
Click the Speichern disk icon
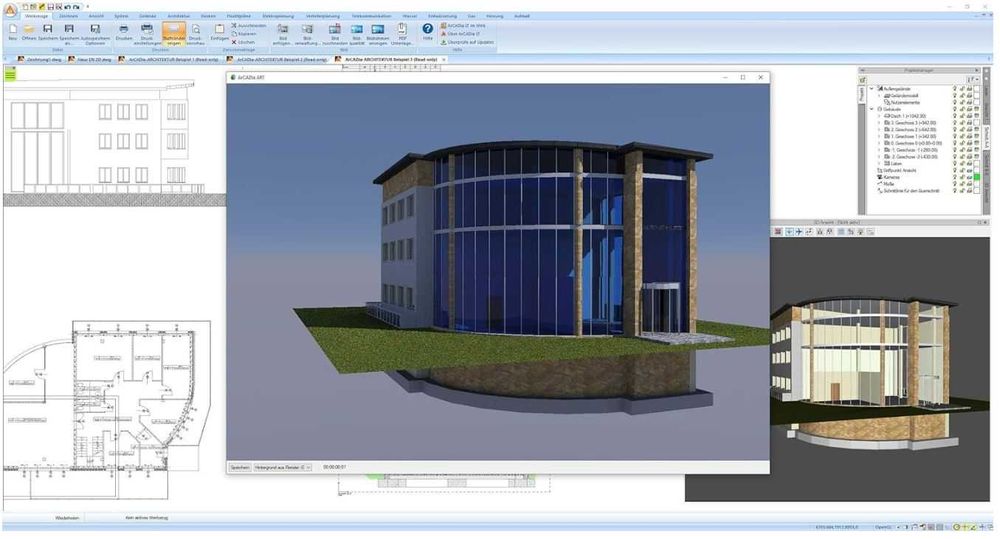point(47,32)
